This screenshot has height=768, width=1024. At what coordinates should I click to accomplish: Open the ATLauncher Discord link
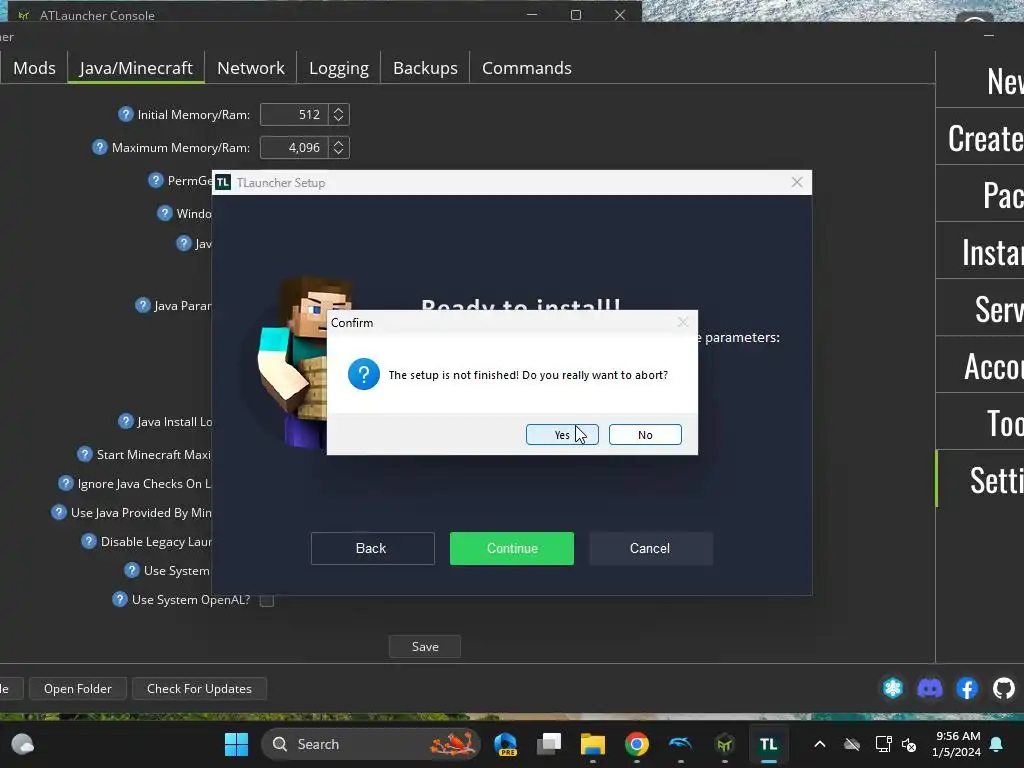tap(929, 688)
